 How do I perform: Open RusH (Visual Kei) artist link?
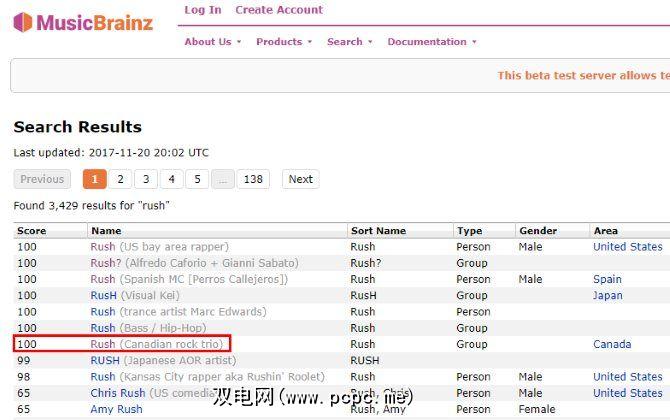click(104, 296)
